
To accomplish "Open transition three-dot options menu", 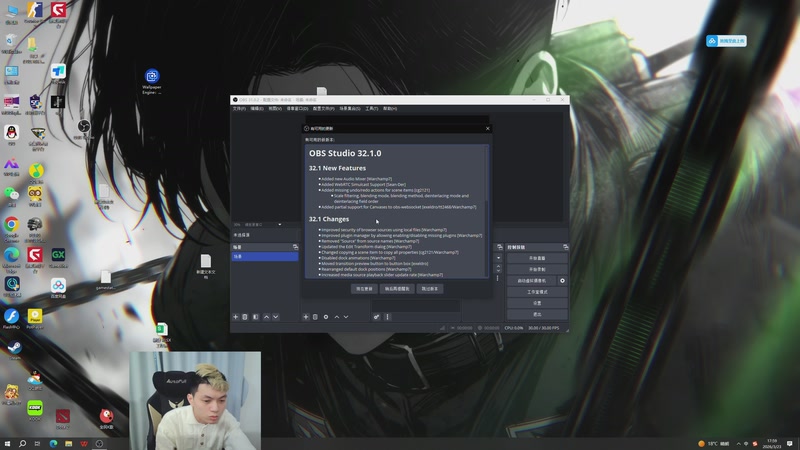I will (498, 279).
